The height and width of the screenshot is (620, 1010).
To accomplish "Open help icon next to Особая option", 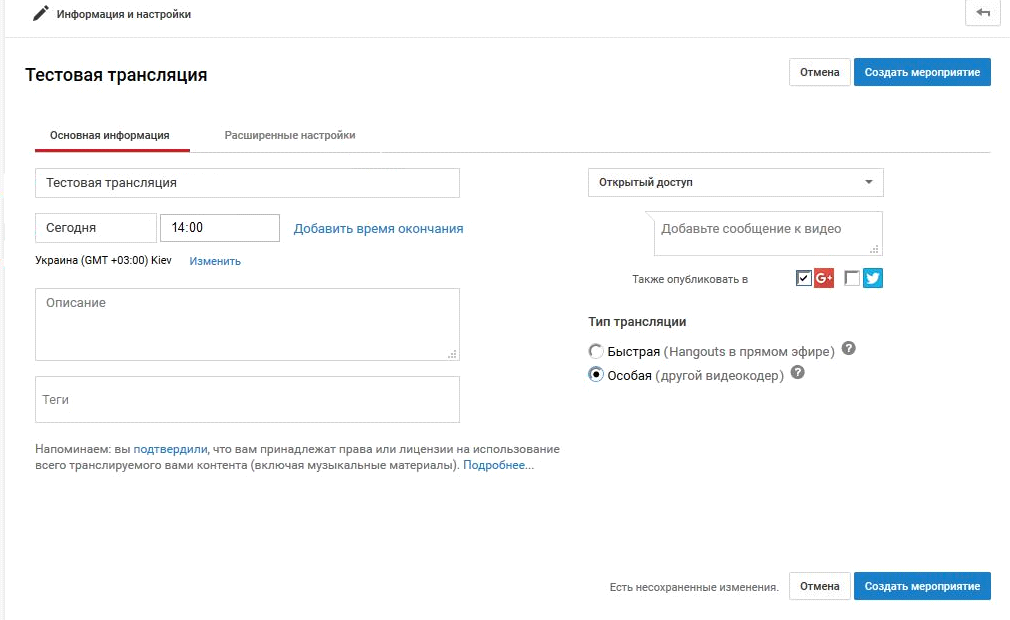I will [x=798, y=373].
